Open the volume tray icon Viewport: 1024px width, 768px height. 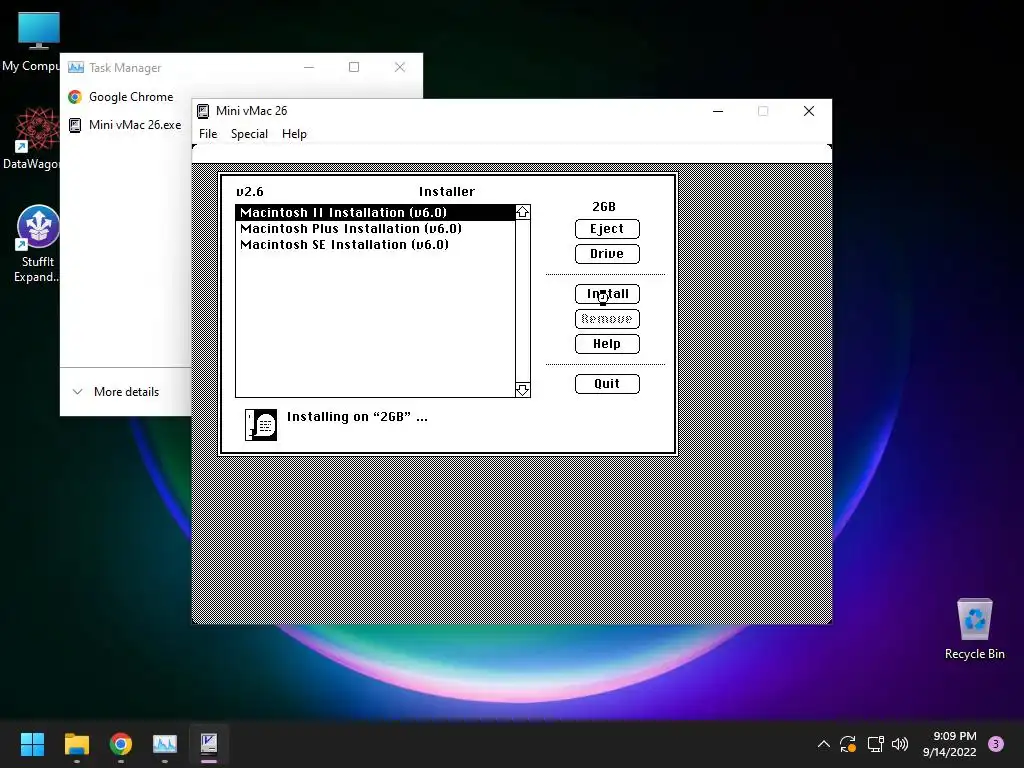(x=900, y=744)
